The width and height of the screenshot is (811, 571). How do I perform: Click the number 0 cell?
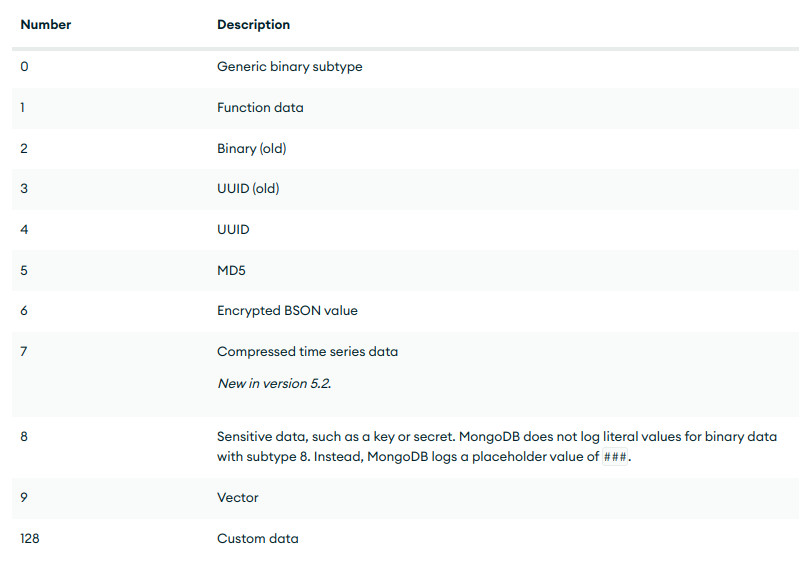coord(24,67)
